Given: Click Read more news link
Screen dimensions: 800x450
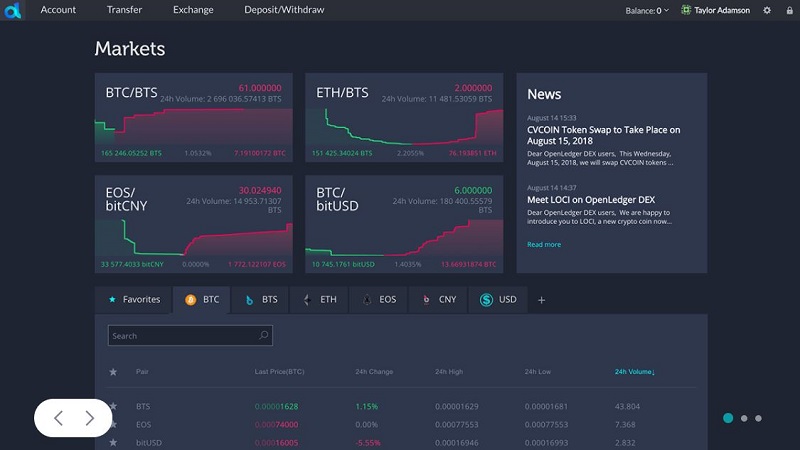Looking at the screenshot, I should point(544,244).
